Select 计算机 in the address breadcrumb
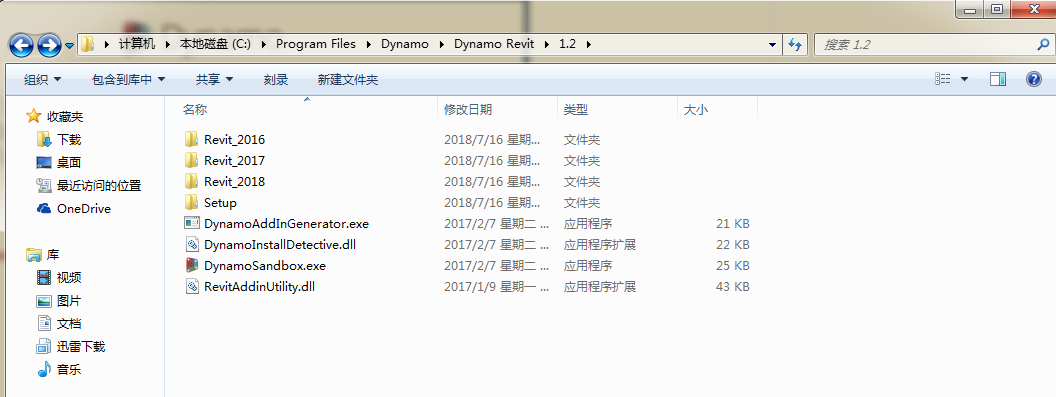The image size is (1056, 397). pyautogui.click(x=137, y=44)
